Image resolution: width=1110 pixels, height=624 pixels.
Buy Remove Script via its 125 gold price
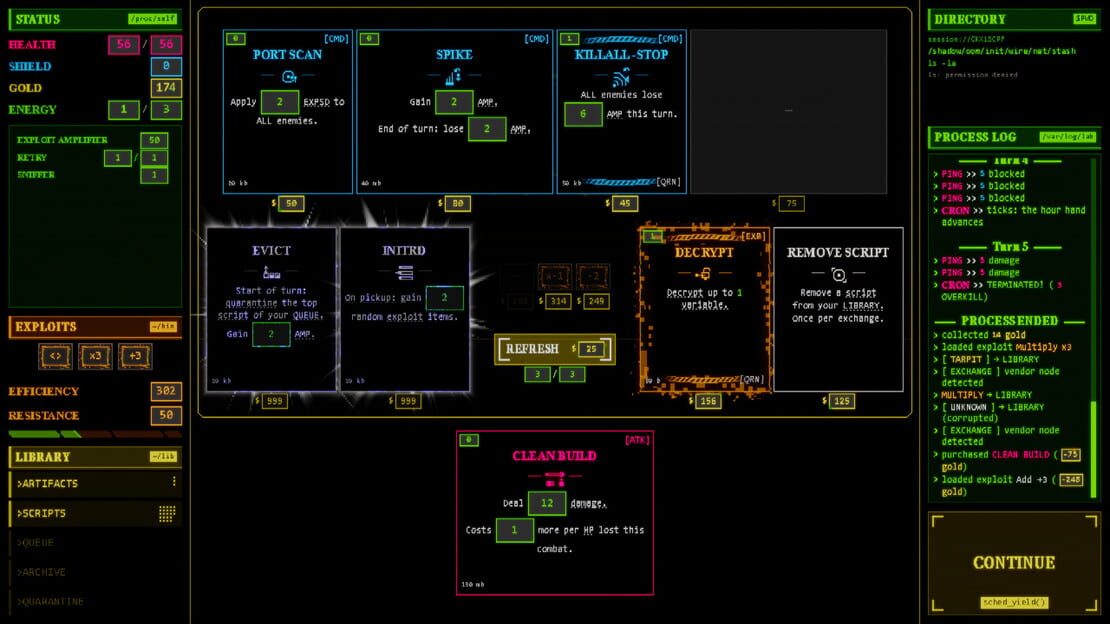841,402
